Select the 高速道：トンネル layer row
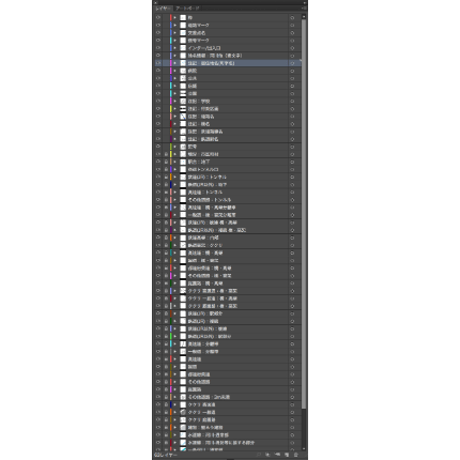 coord(228,192)
